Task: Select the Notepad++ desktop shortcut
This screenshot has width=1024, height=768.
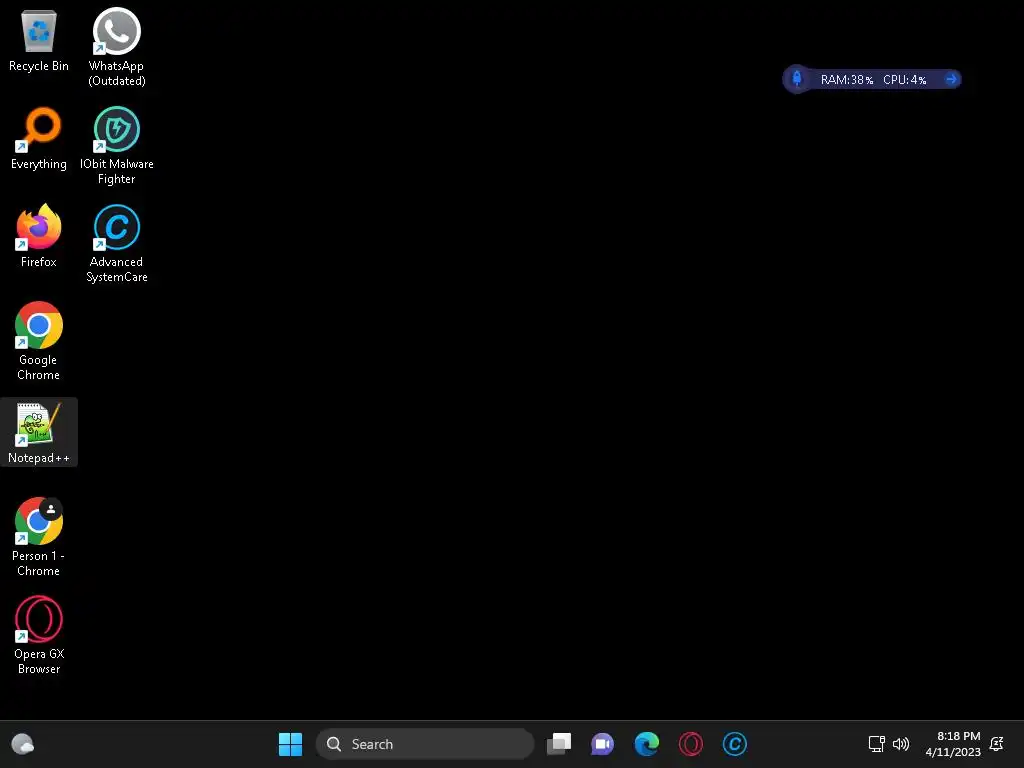Action: point(39,432)
